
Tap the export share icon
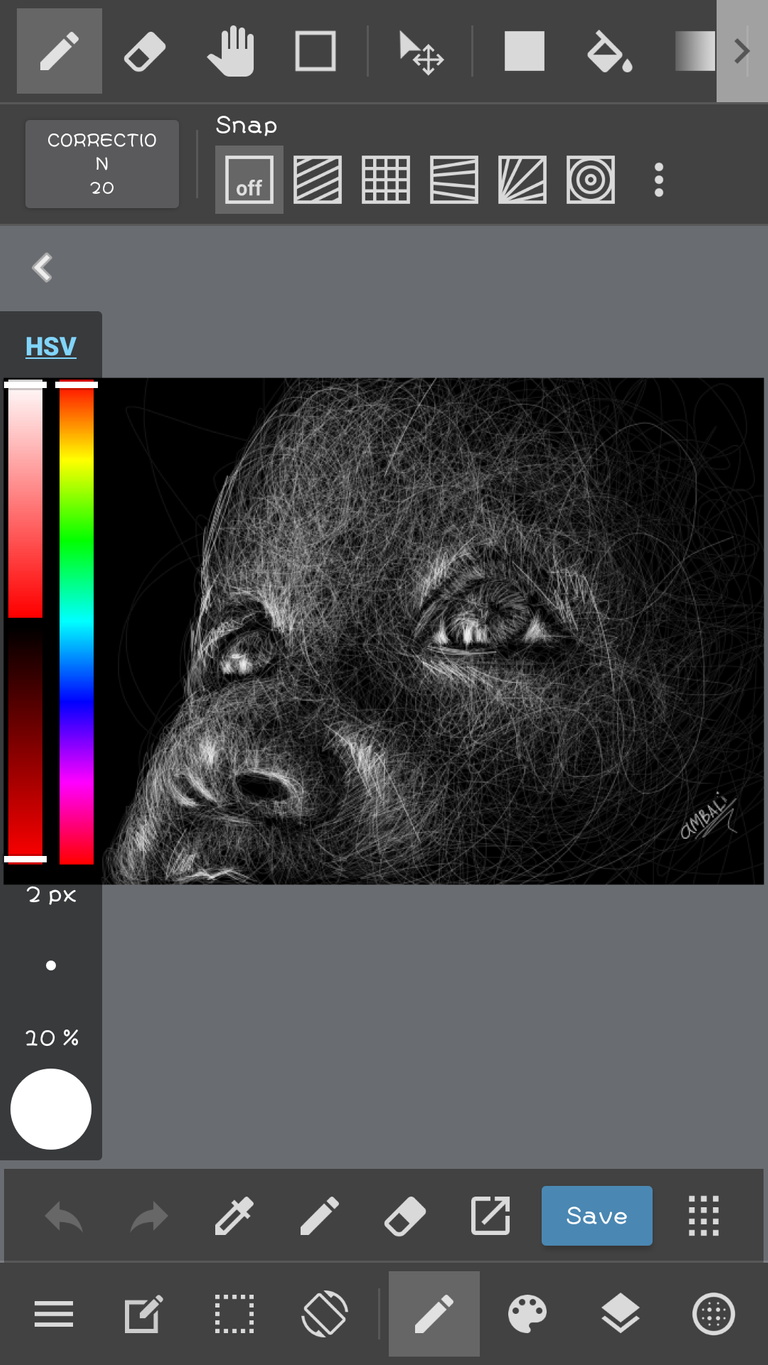(490, 1216)
